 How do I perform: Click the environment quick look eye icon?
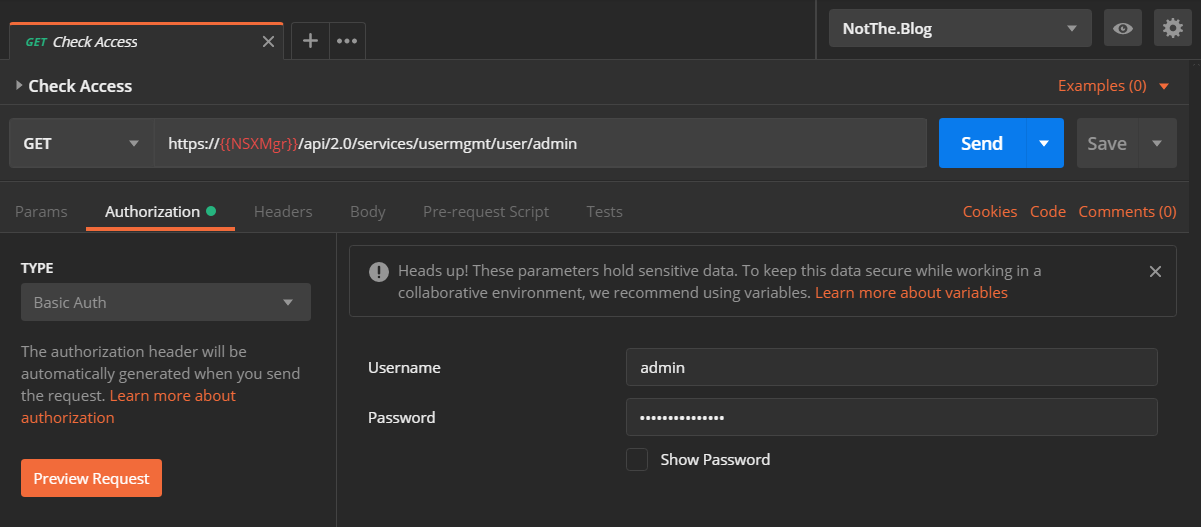tap(1123, 29)
